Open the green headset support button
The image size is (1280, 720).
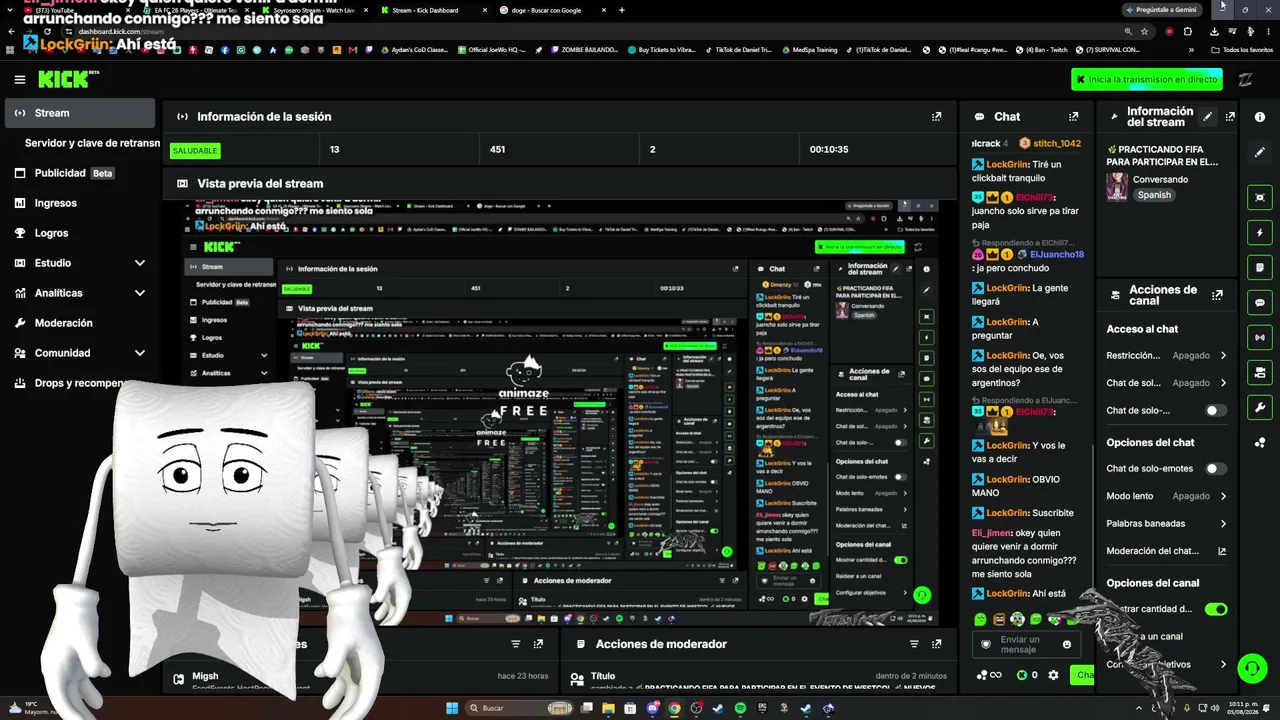pos(1251,667)
